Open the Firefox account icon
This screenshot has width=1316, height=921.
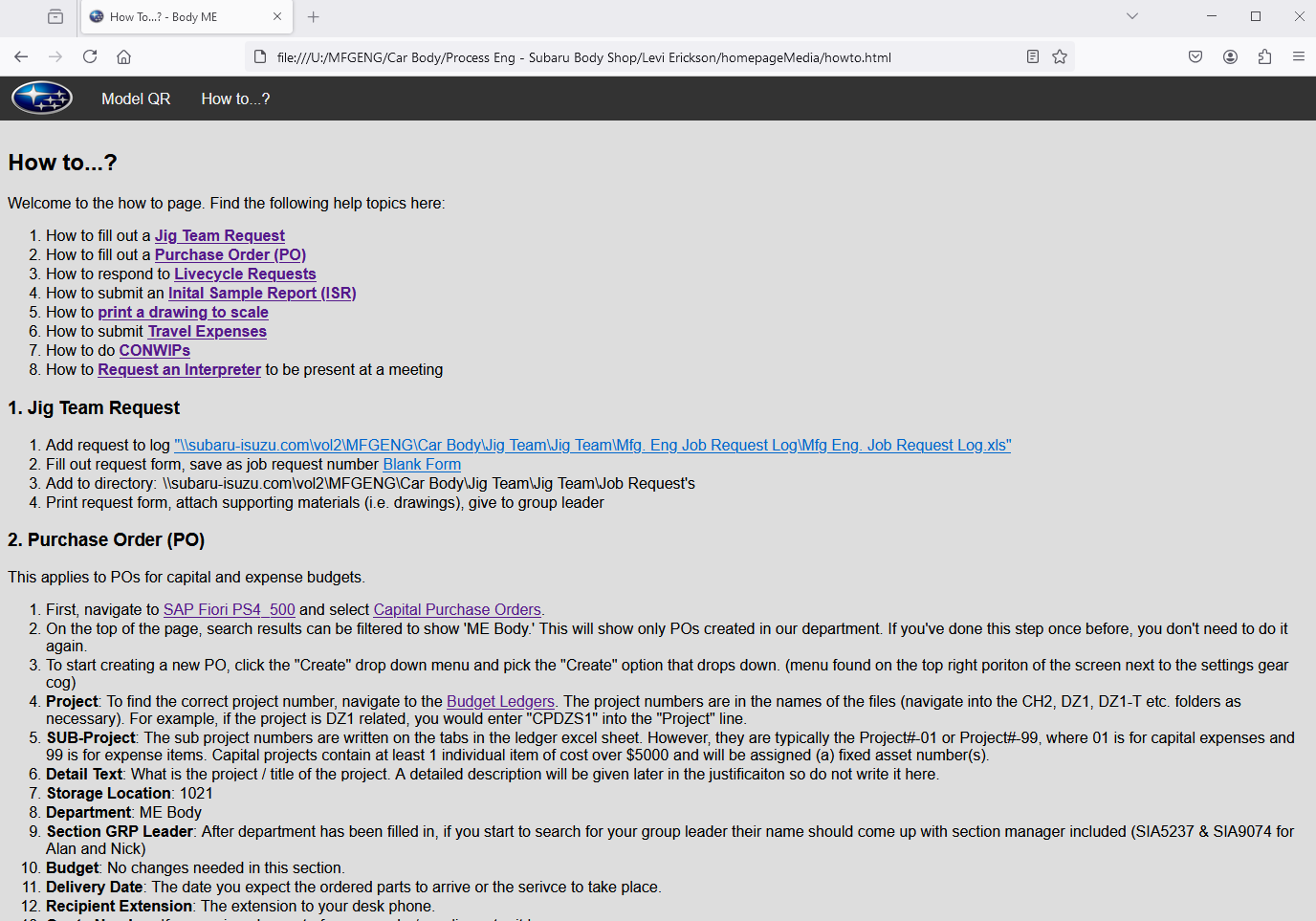coord(1230,57)
